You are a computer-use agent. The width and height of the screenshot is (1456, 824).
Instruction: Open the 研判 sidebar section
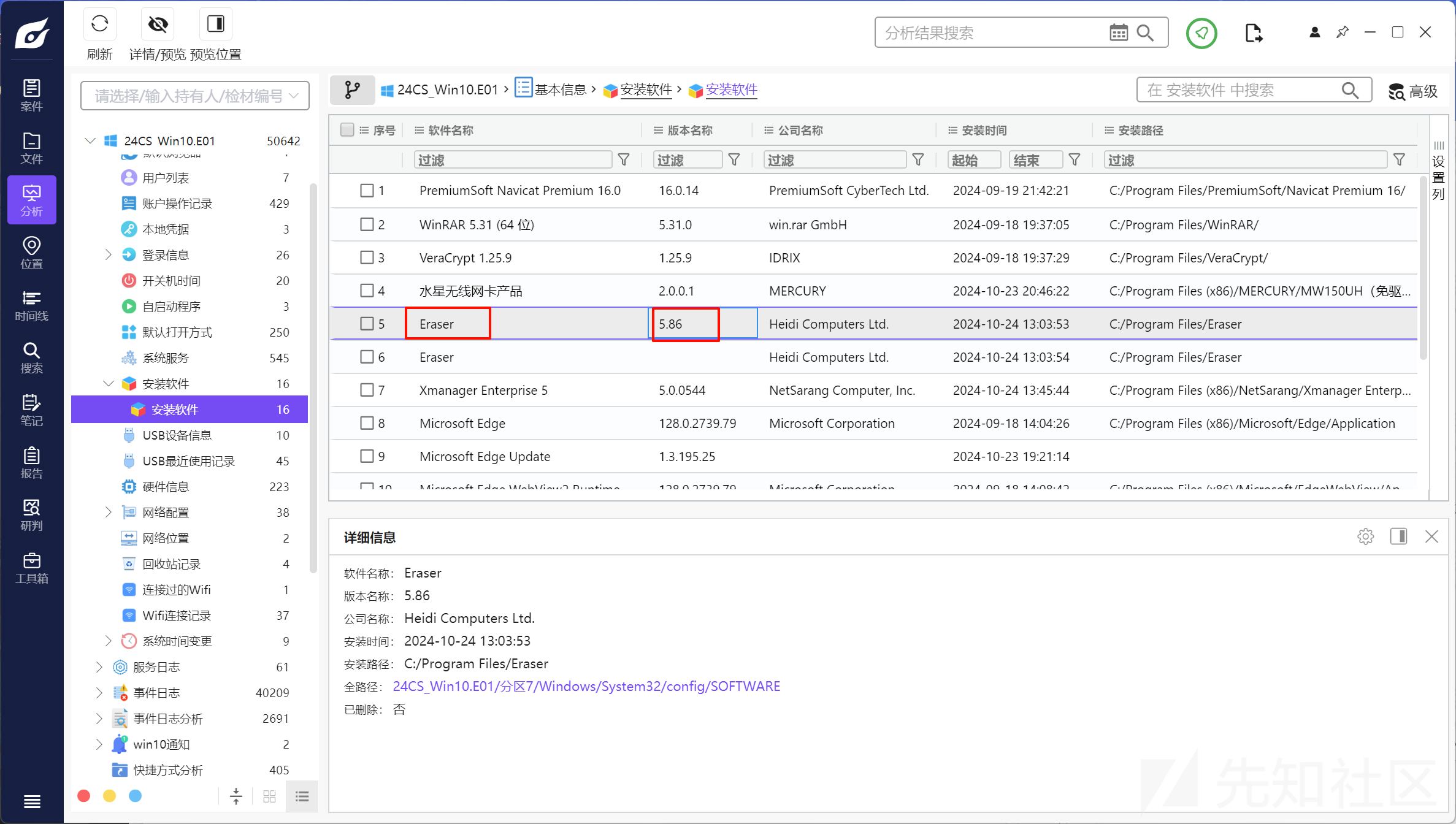(x=31, y=515)
